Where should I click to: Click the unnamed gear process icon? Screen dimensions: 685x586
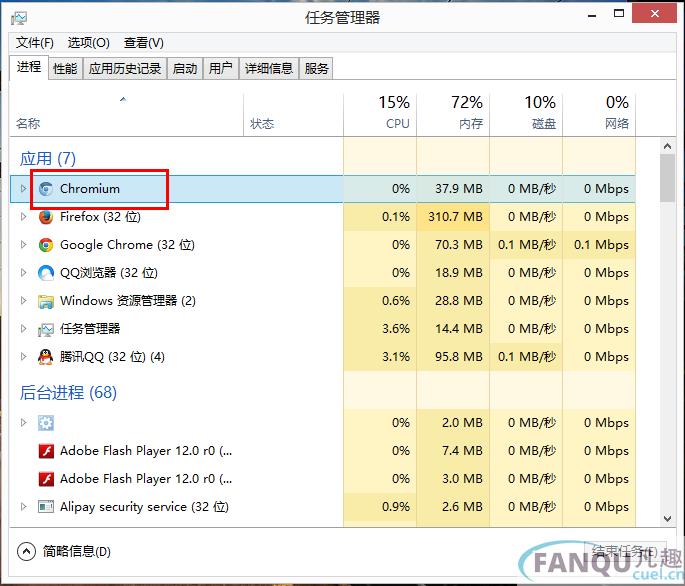coord(46,423)
